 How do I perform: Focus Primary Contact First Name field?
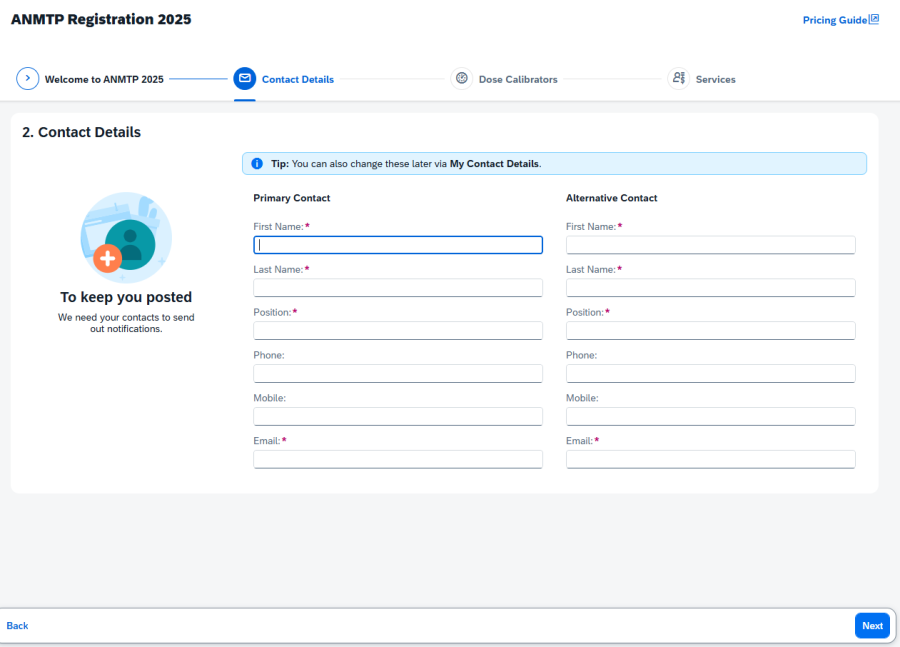coord(398,245)
